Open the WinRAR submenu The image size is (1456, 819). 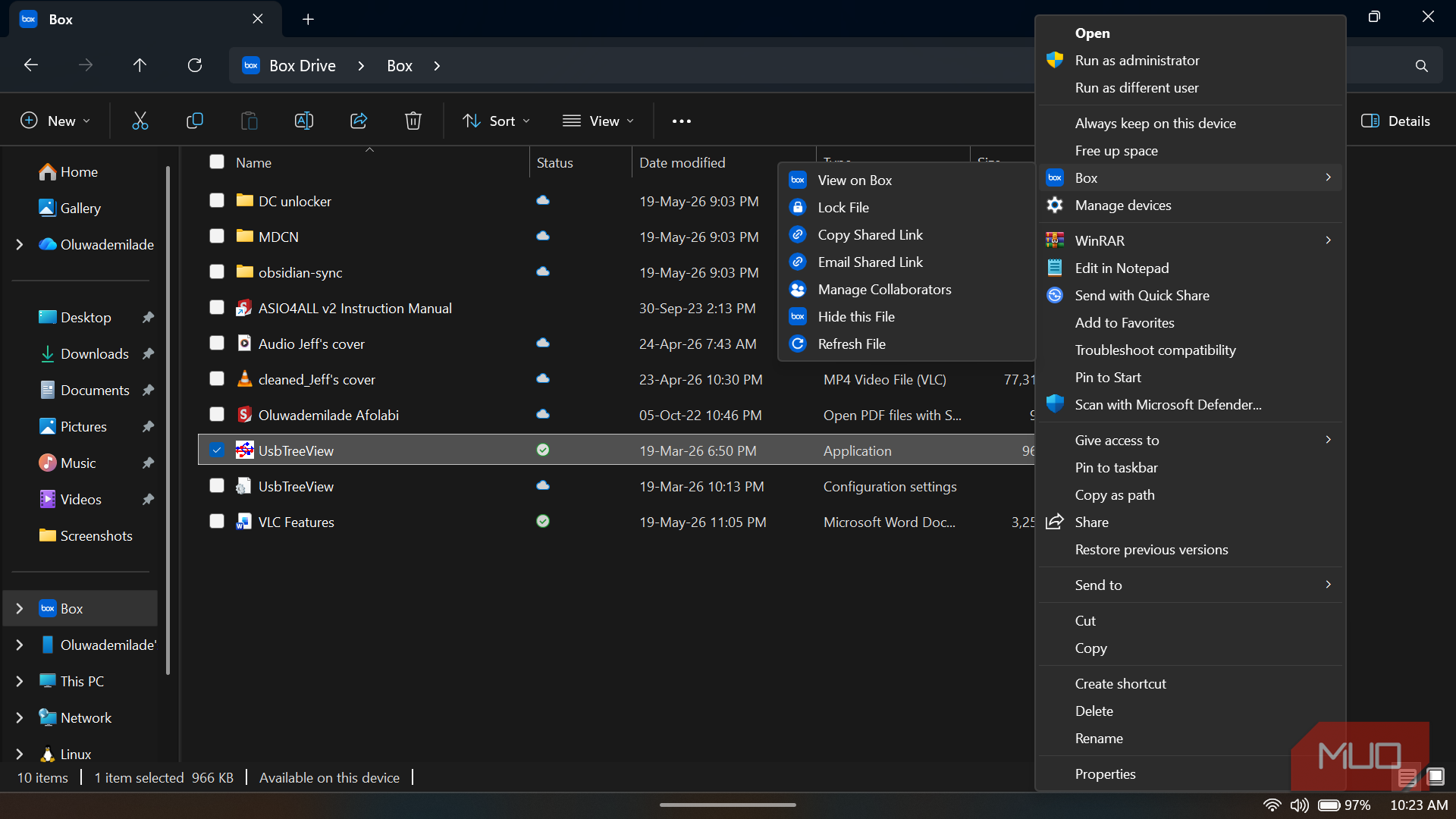[x=1191, y=240]
